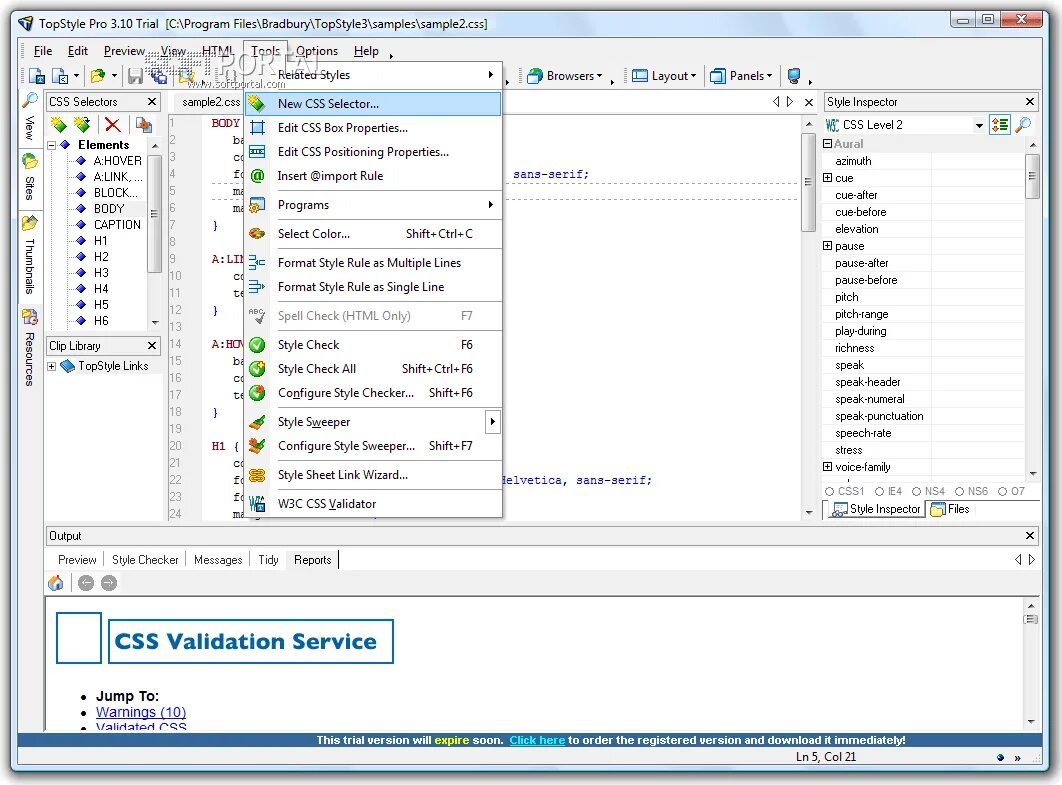The height and width of the screenshot is (785, 1062).
Task: Click the speech-rate property row
Action: 924,433
